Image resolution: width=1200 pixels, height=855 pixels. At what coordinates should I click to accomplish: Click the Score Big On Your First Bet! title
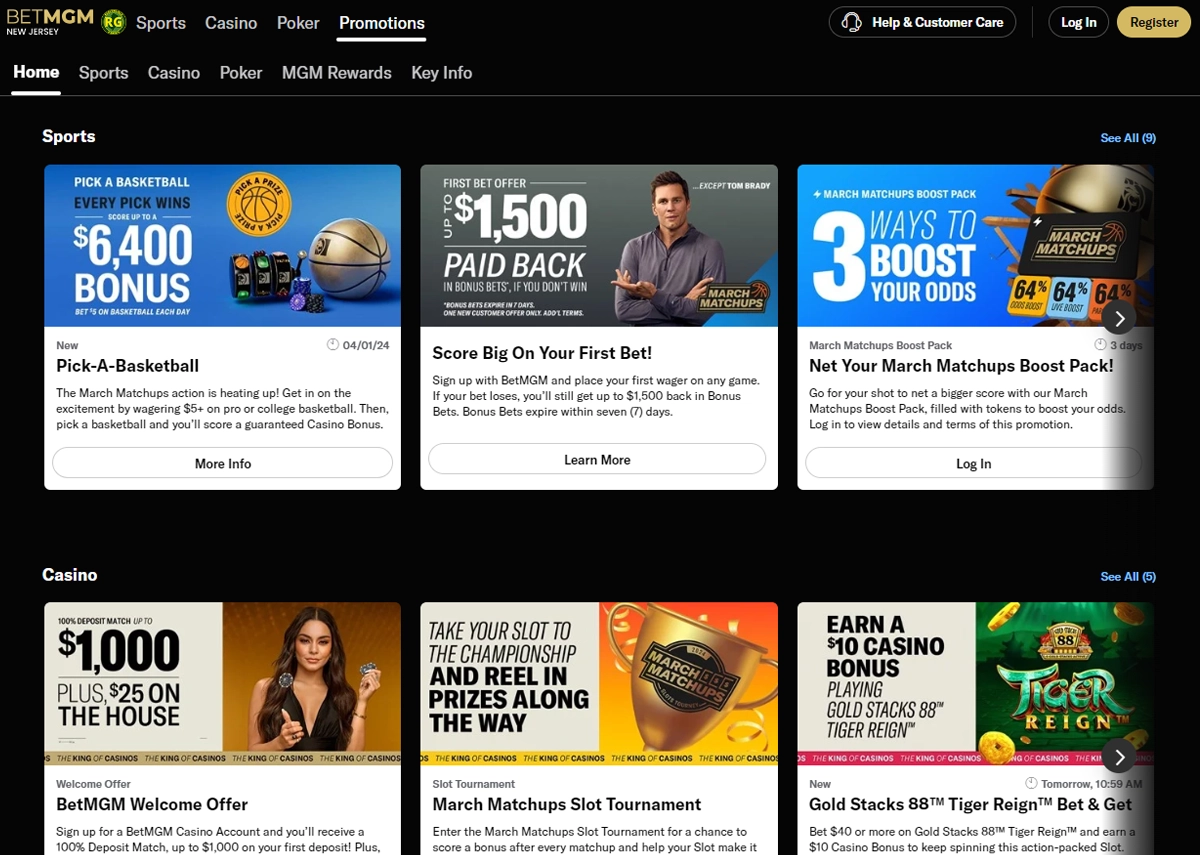pos(542,353)
